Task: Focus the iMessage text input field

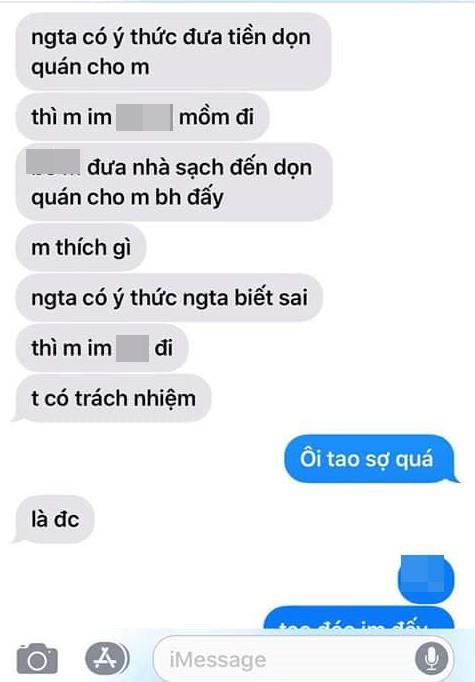Action: (304, 659)
